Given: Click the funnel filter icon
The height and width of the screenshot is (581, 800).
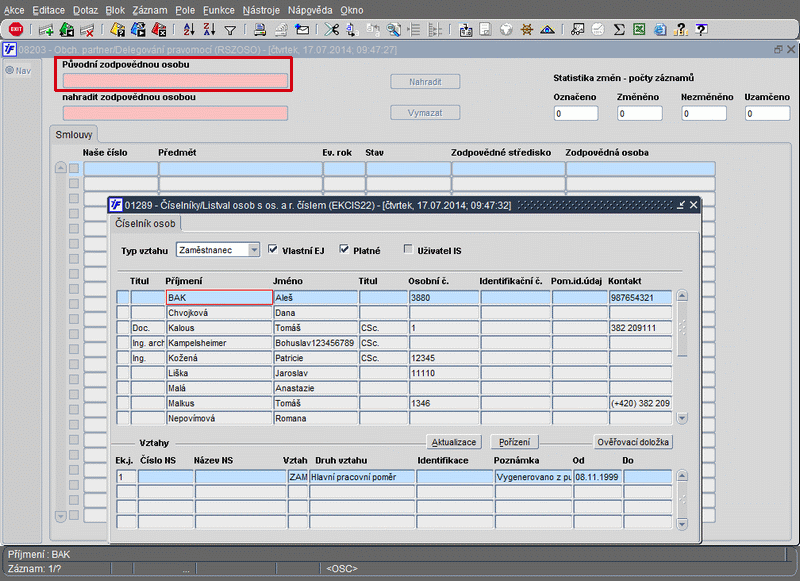Looking at the screenshot, I should [x=230, y=30].
